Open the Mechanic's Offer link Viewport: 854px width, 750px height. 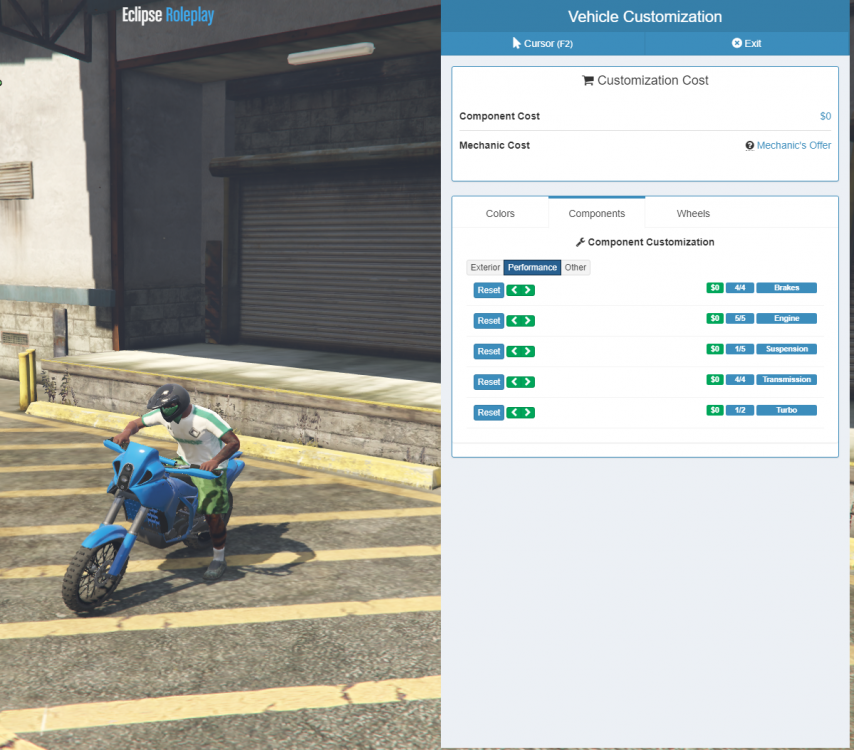[x=794, y=145]
